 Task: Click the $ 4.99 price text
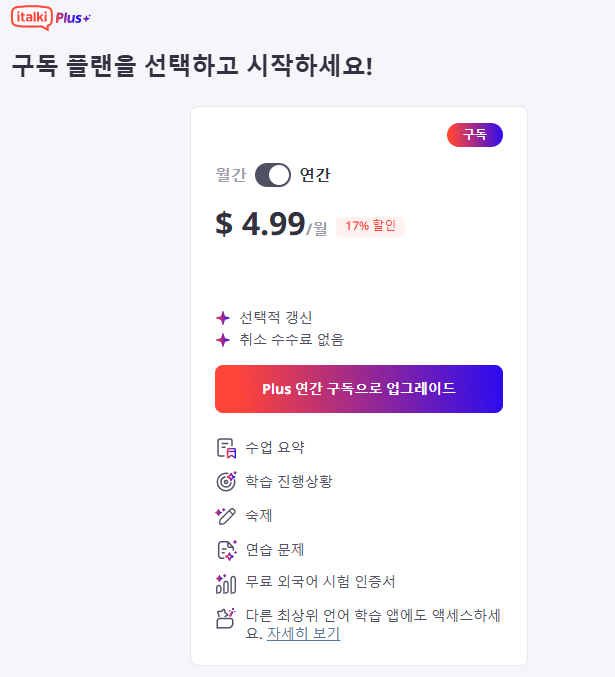coord(260,224)
